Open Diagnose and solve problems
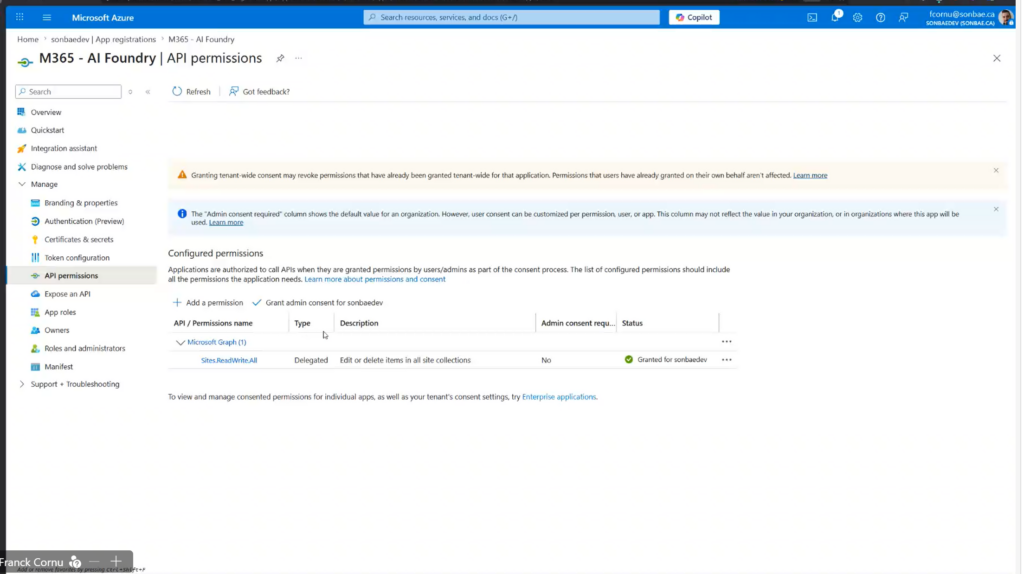 click(78, 167)
